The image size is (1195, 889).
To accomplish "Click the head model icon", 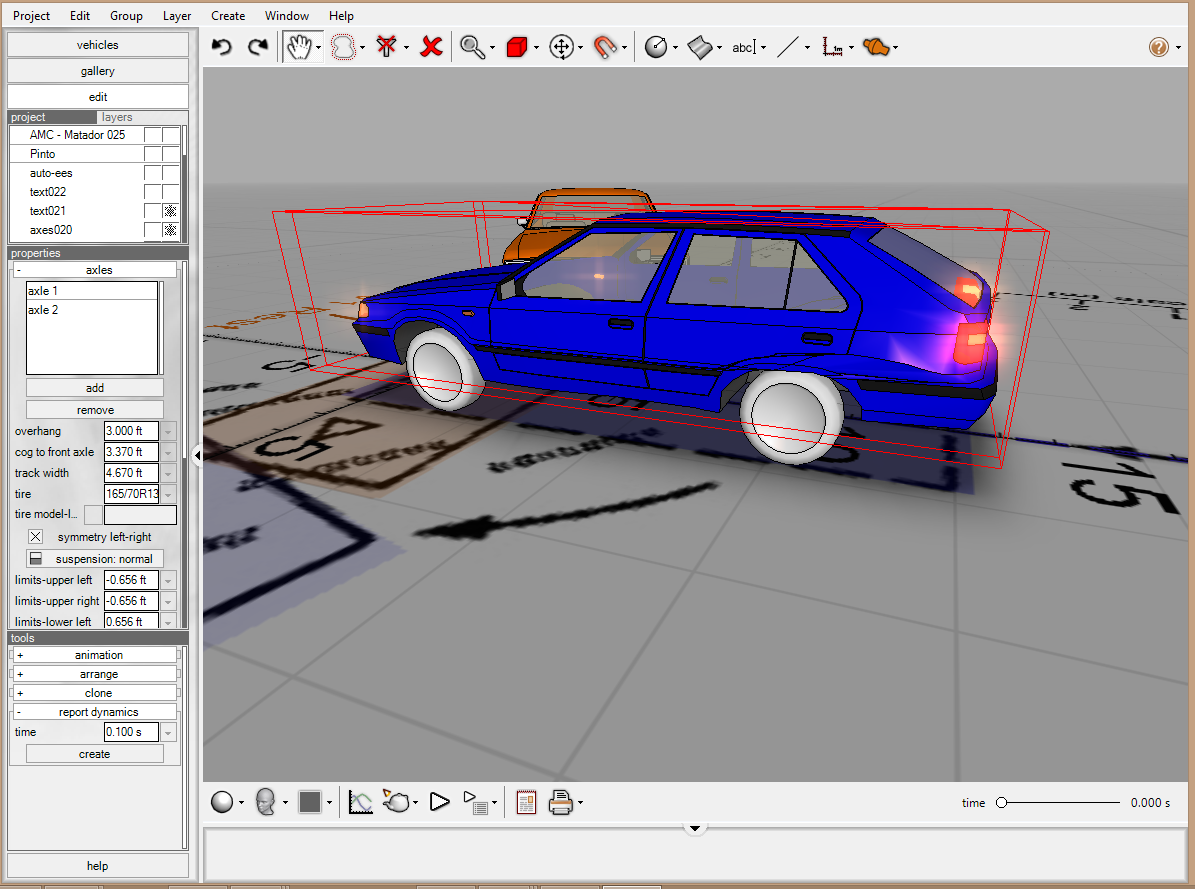I will (x=265, y=802).
